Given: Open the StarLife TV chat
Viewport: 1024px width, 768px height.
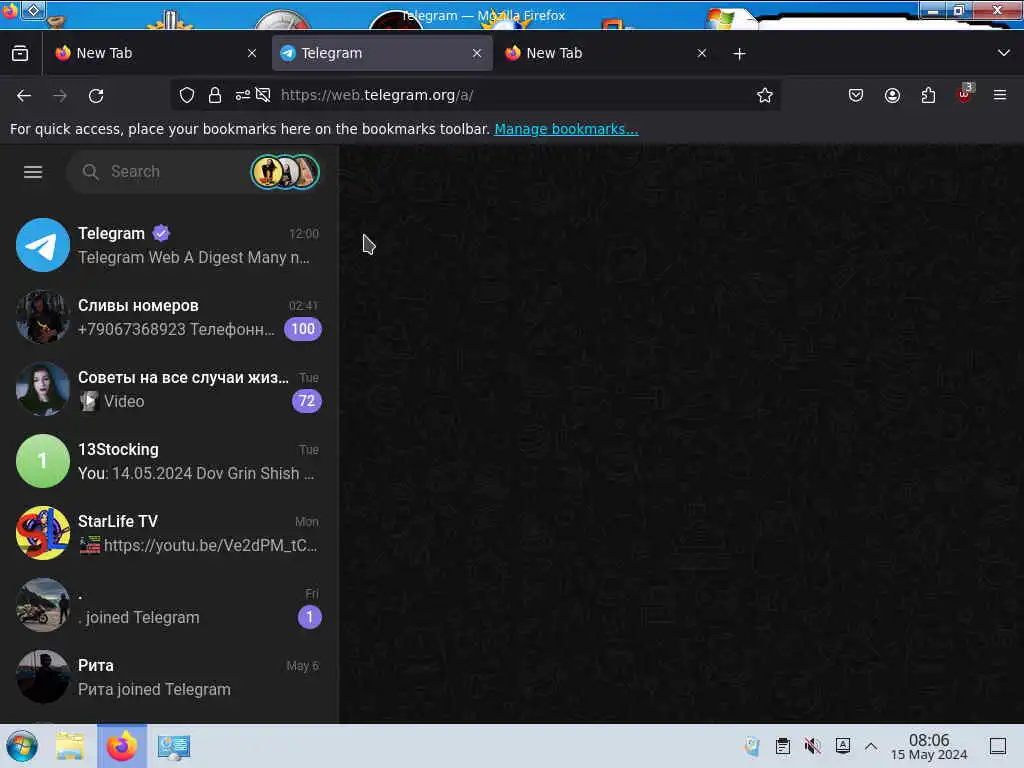Looking at the screenshot, I should click(170, 533).
